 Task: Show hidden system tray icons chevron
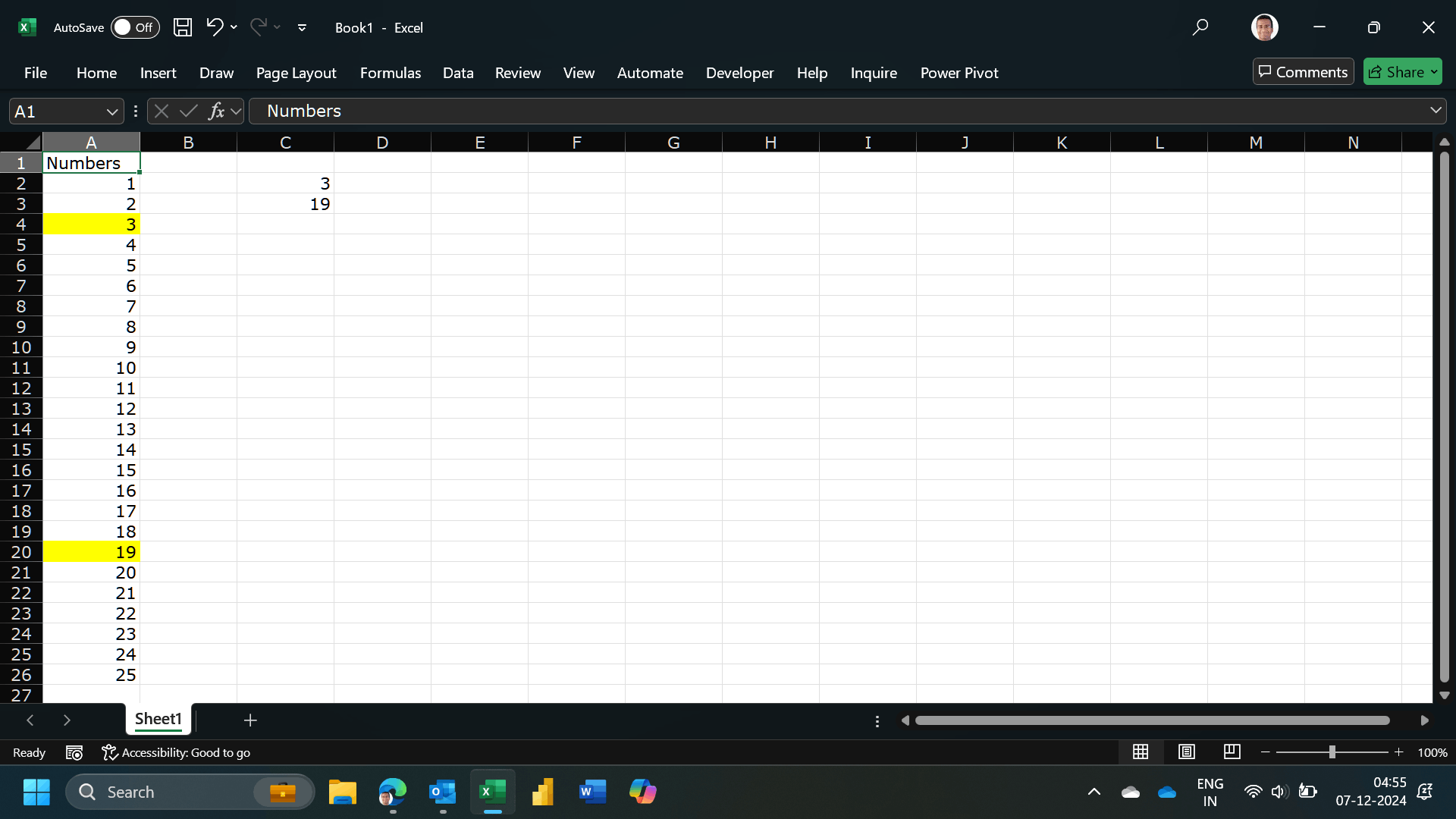point(1094,792)
